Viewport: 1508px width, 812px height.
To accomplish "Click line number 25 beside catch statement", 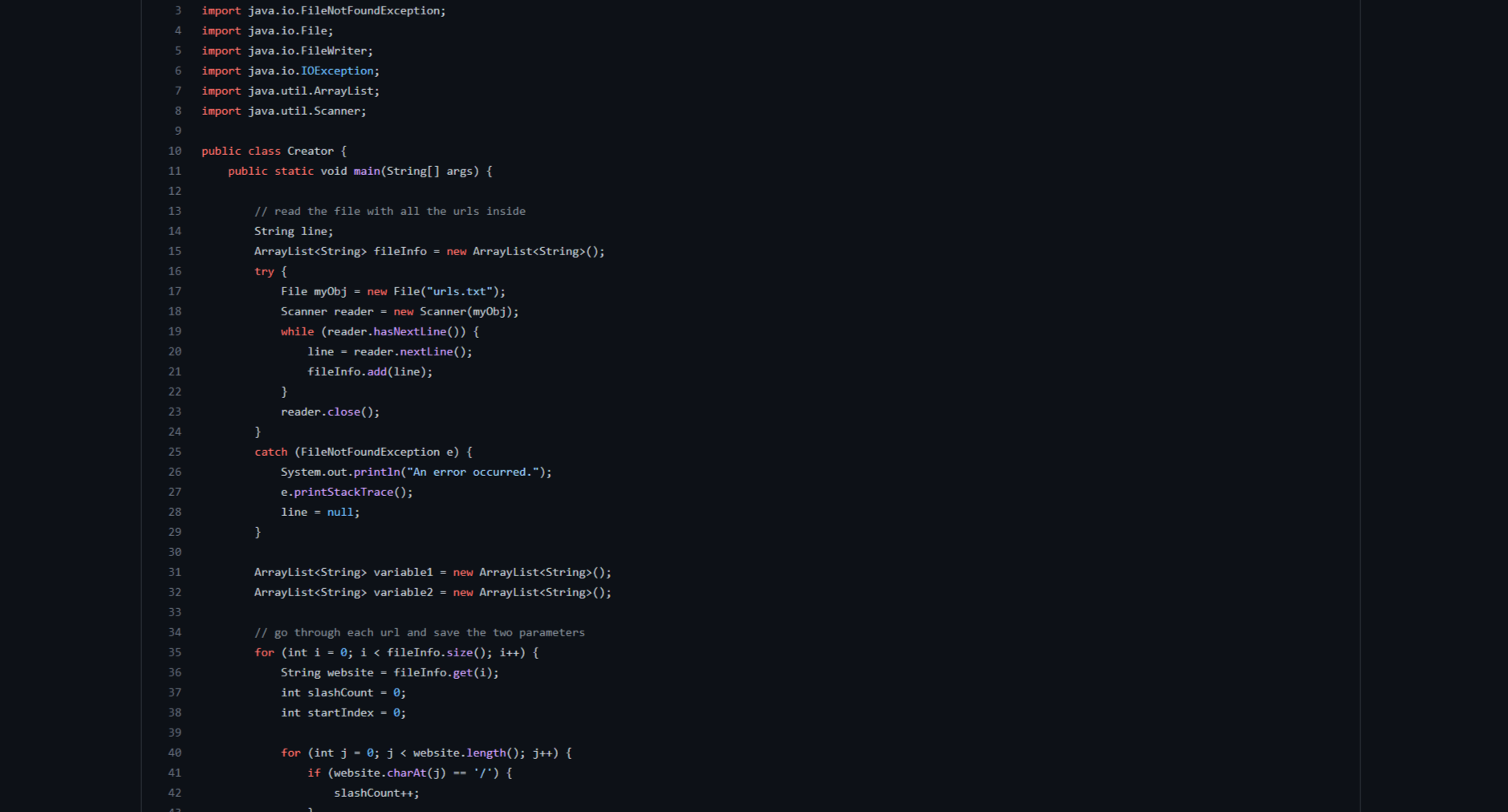I will coord(175,452).
